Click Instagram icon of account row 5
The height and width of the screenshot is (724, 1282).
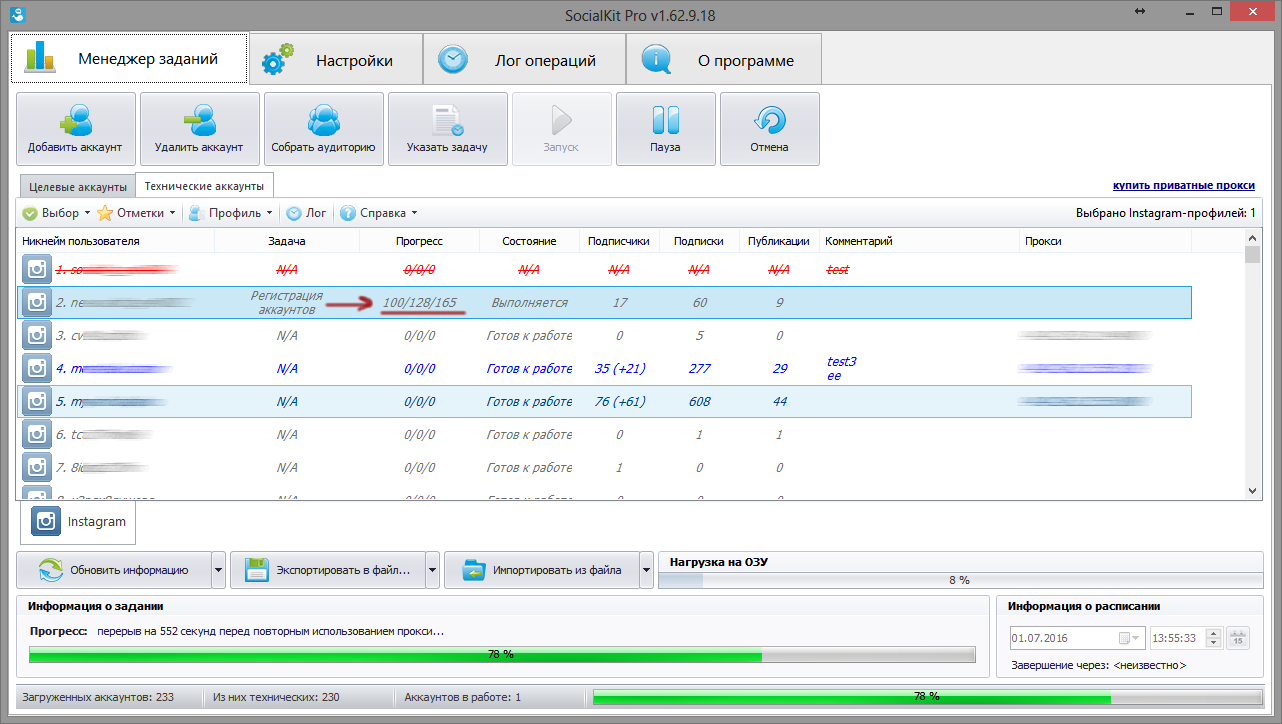pyautogui.click(x=37, y=401)
